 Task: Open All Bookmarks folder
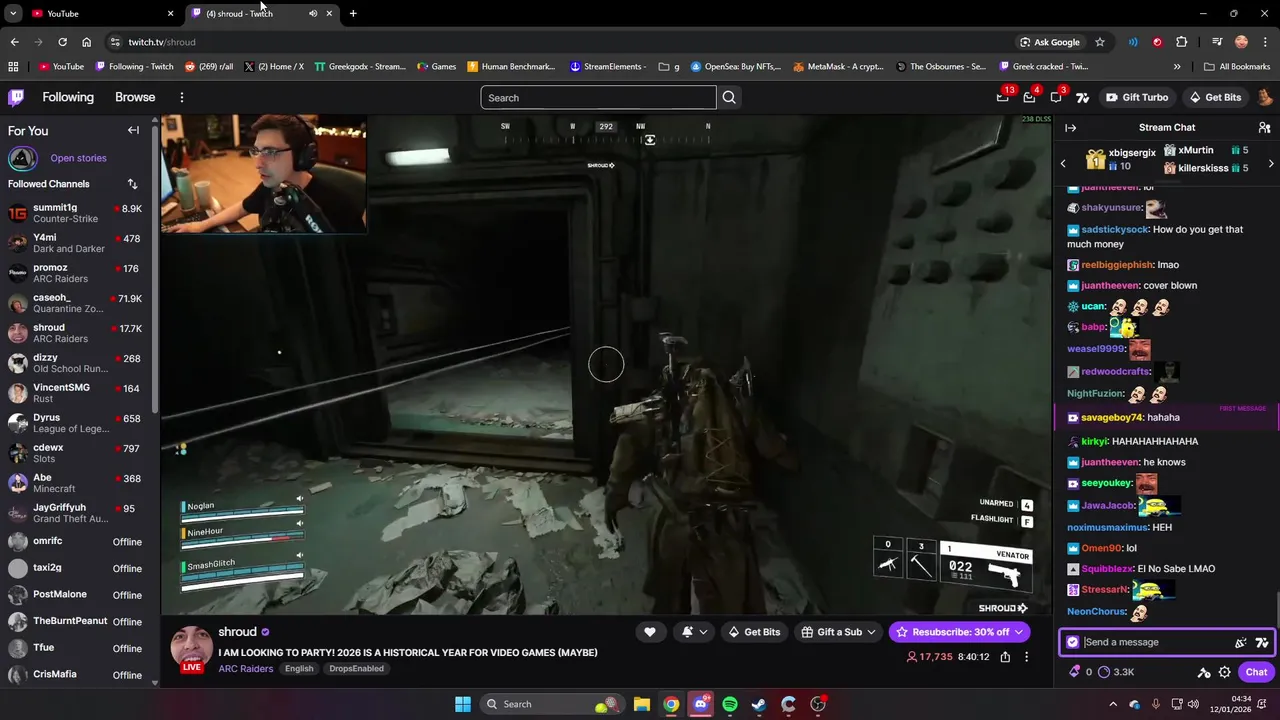click(x=1237, y=67)
